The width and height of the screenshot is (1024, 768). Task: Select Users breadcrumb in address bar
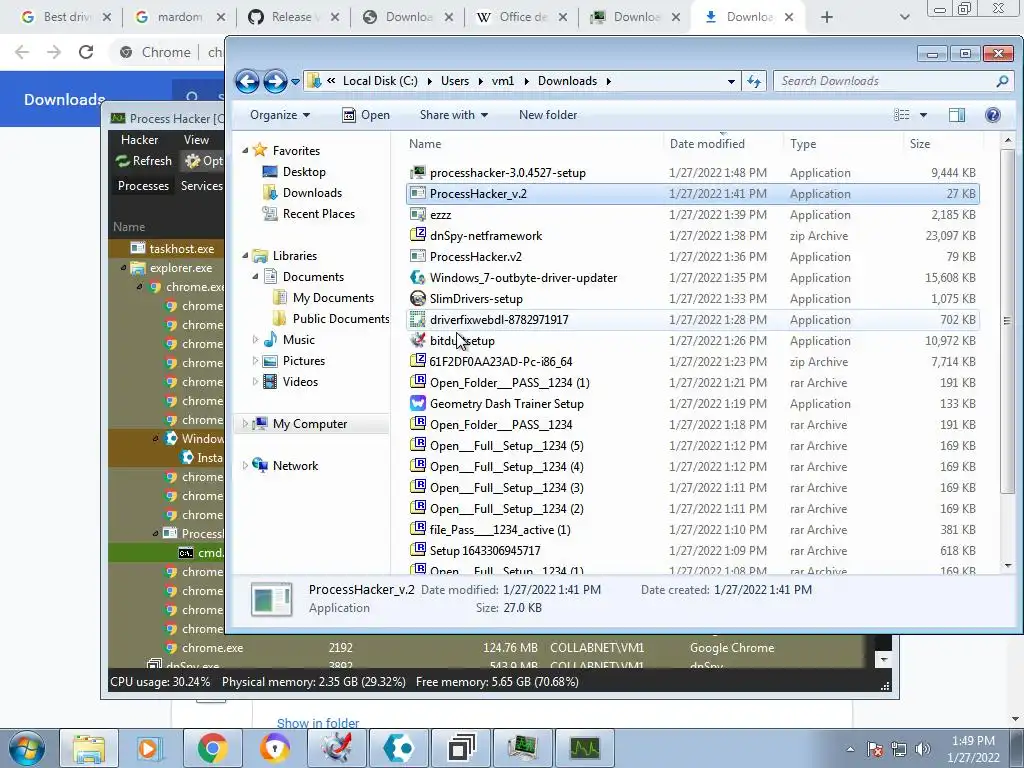(x=455, y=81)
